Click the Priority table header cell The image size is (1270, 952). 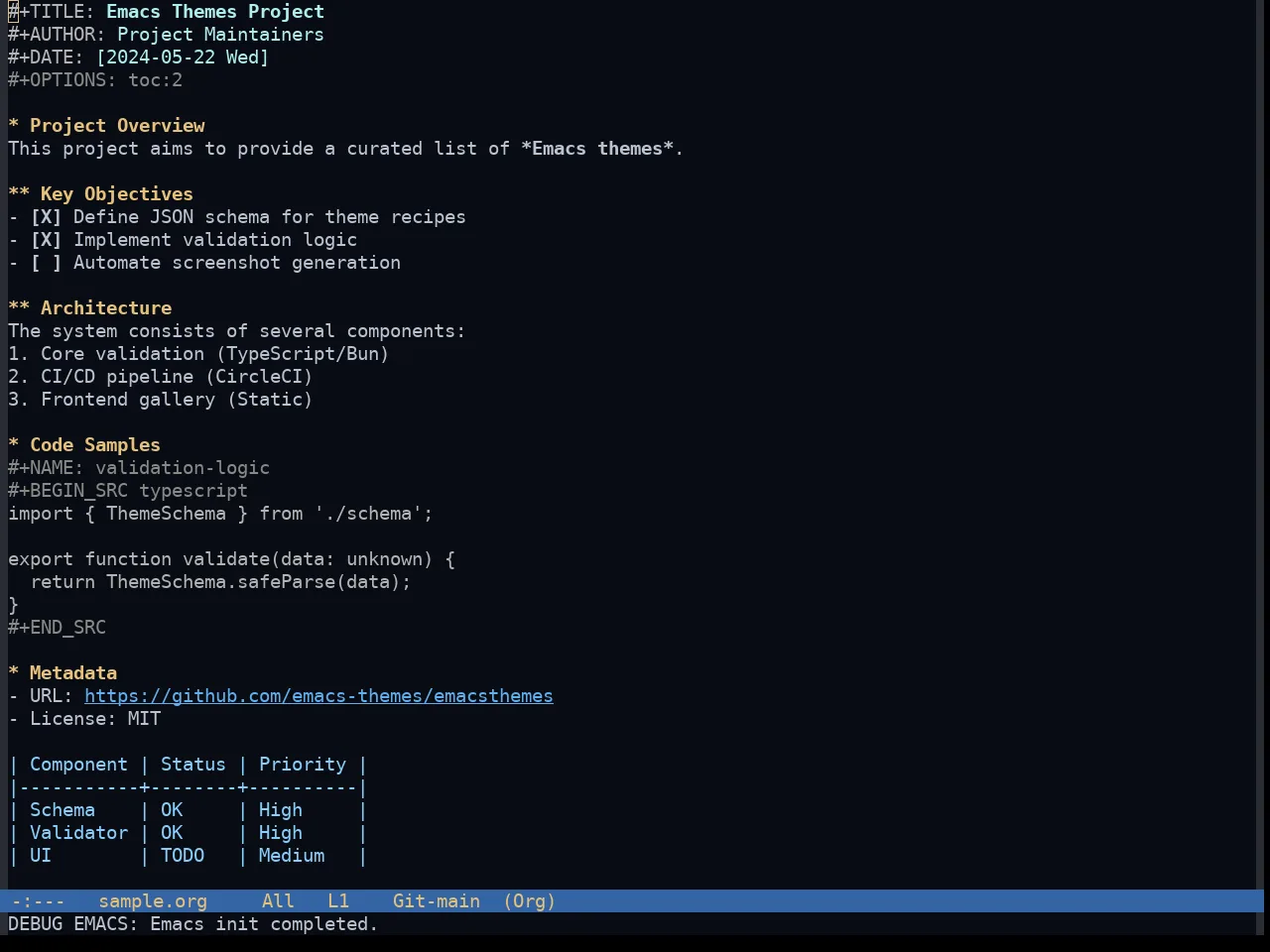(x=303, y=765)
